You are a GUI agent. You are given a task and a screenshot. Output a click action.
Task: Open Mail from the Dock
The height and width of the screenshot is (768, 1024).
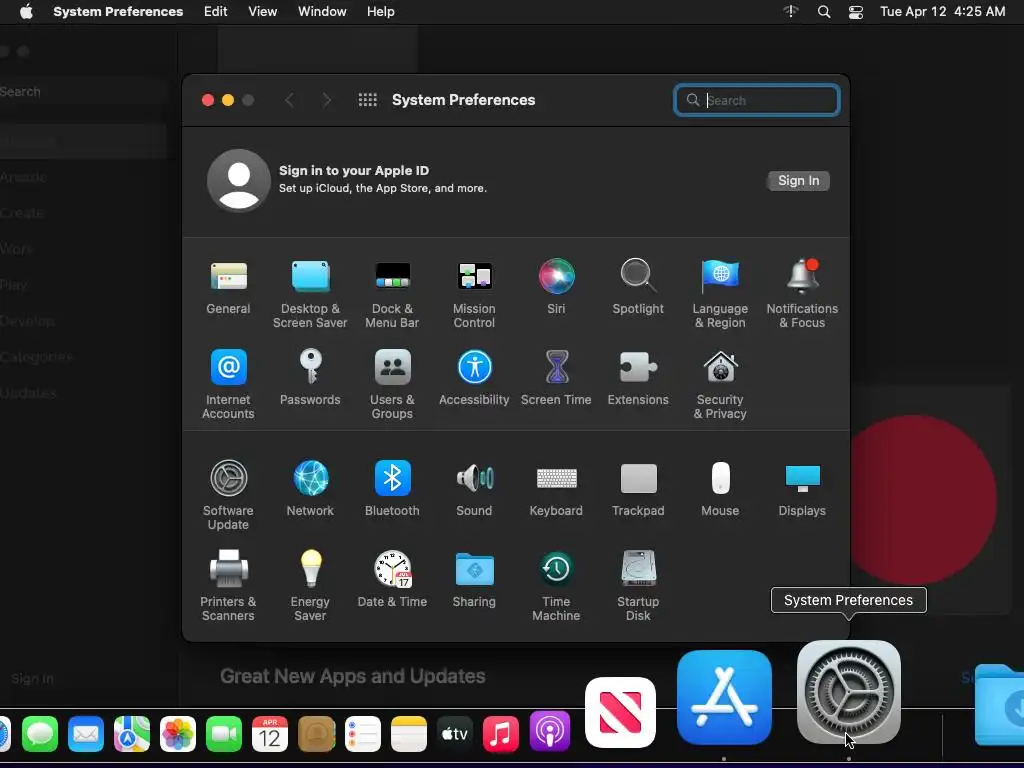pos(86,734)
